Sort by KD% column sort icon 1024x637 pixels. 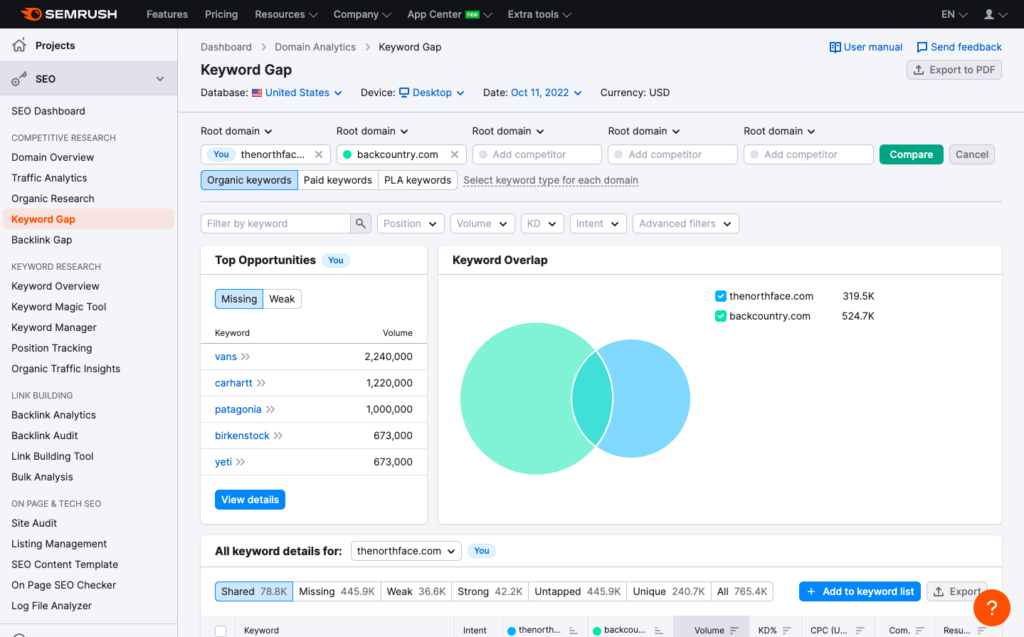pyautogui.click(x=787, y=630)
